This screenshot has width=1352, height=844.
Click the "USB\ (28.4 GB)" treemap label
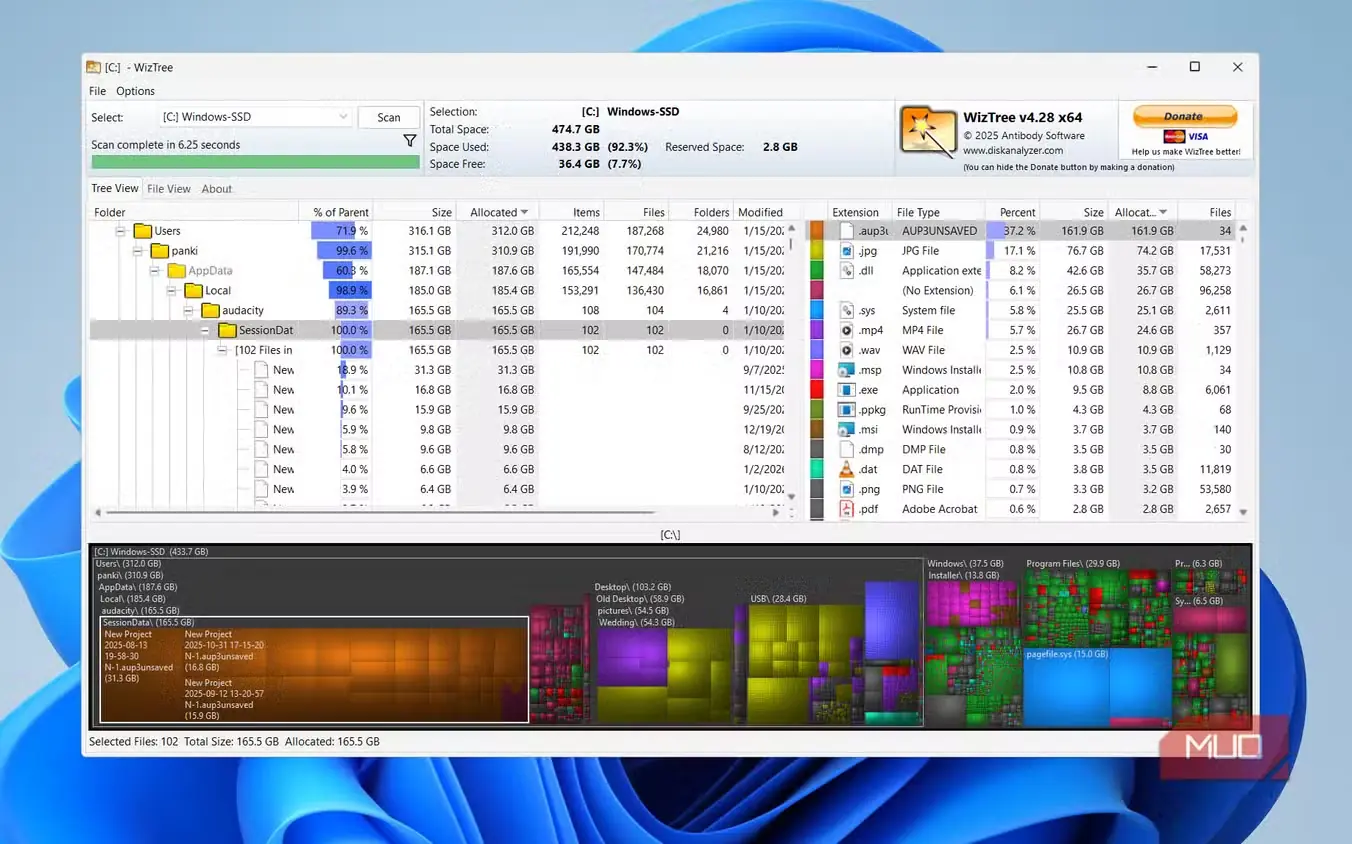pyautogui.click(x=778, y=599)
